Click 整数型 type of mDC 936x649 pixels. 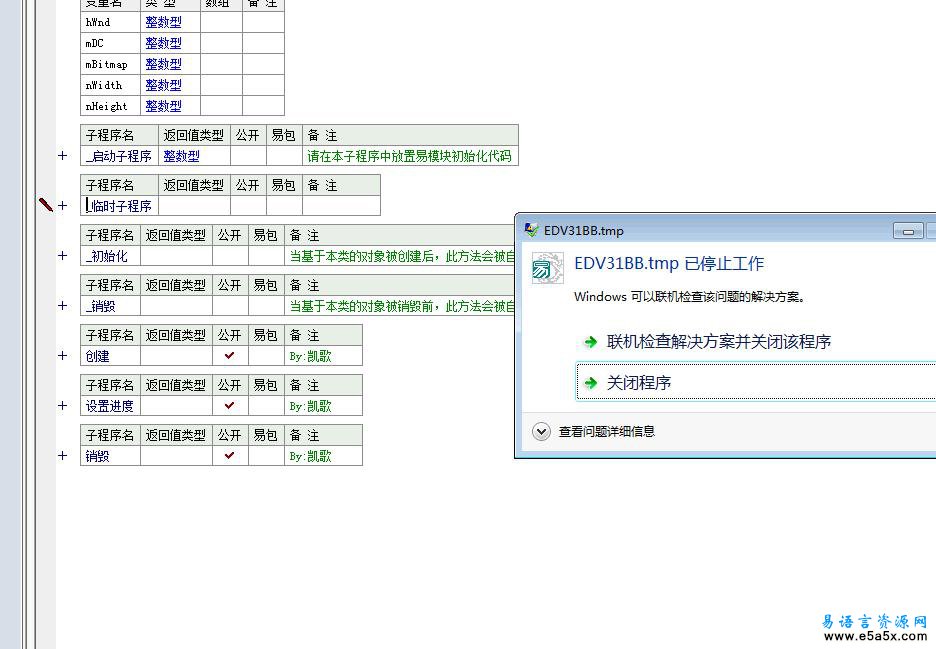coord(164,43)
